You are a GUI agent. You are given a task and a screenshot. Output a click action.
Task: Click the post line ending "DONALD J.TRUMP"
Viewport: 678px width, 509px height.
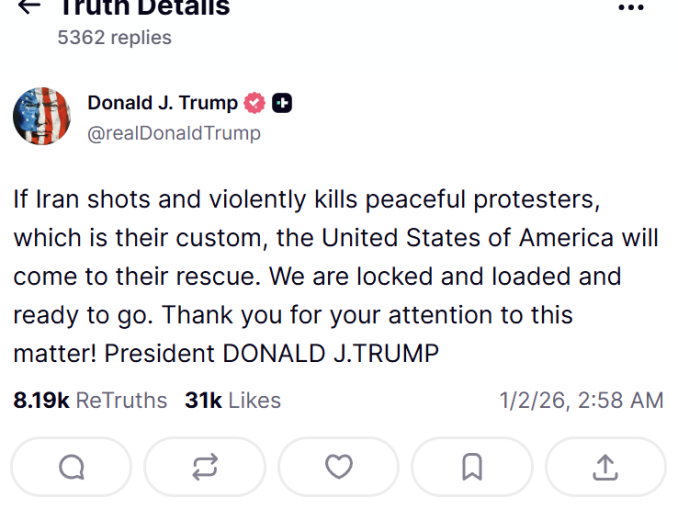tap(226, 354)
